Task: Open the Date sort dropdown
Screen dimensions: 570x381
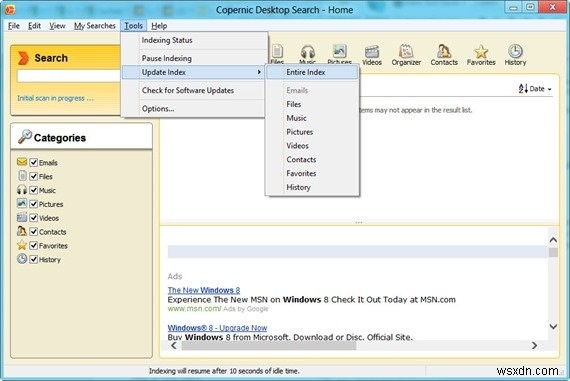Action: 540,89
